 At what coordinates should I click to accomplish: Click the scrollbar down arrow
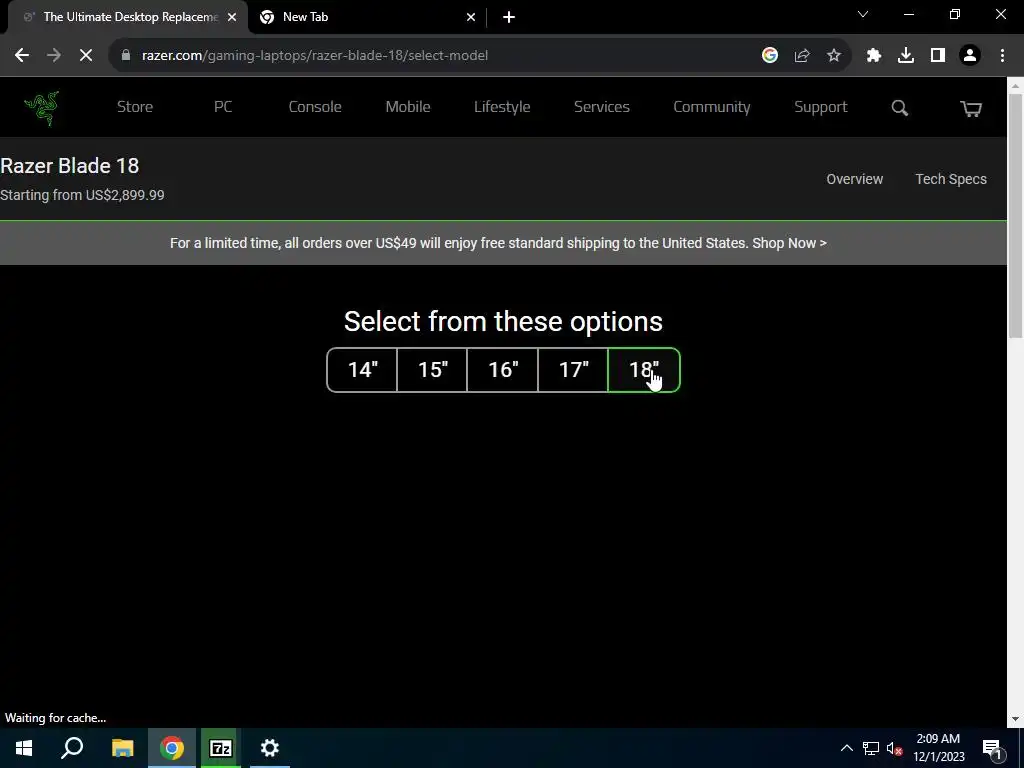tap(1016, 719)
